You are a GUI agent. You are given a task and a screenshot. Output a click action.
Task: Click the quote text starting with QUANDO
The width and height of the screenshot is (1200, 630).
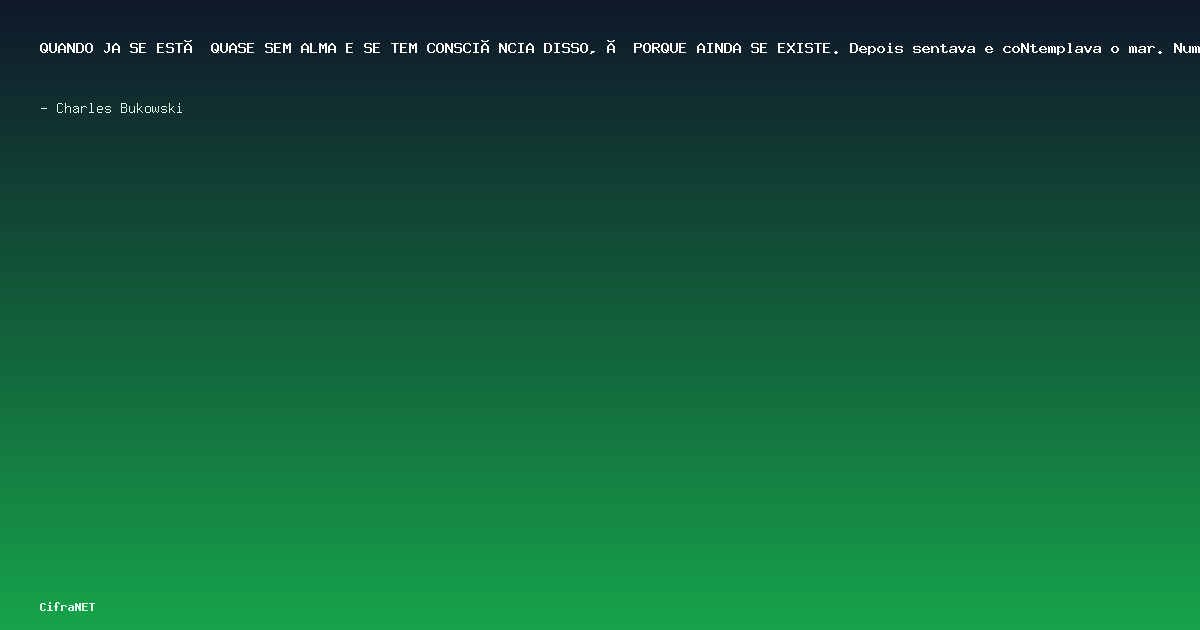(x=620, y=48)
